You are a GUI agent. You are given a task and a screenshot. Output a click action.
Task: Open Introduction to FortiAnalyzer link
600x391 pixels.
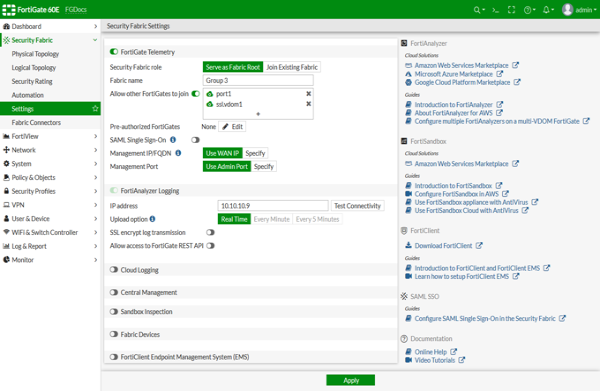click(x=453, y=104)
